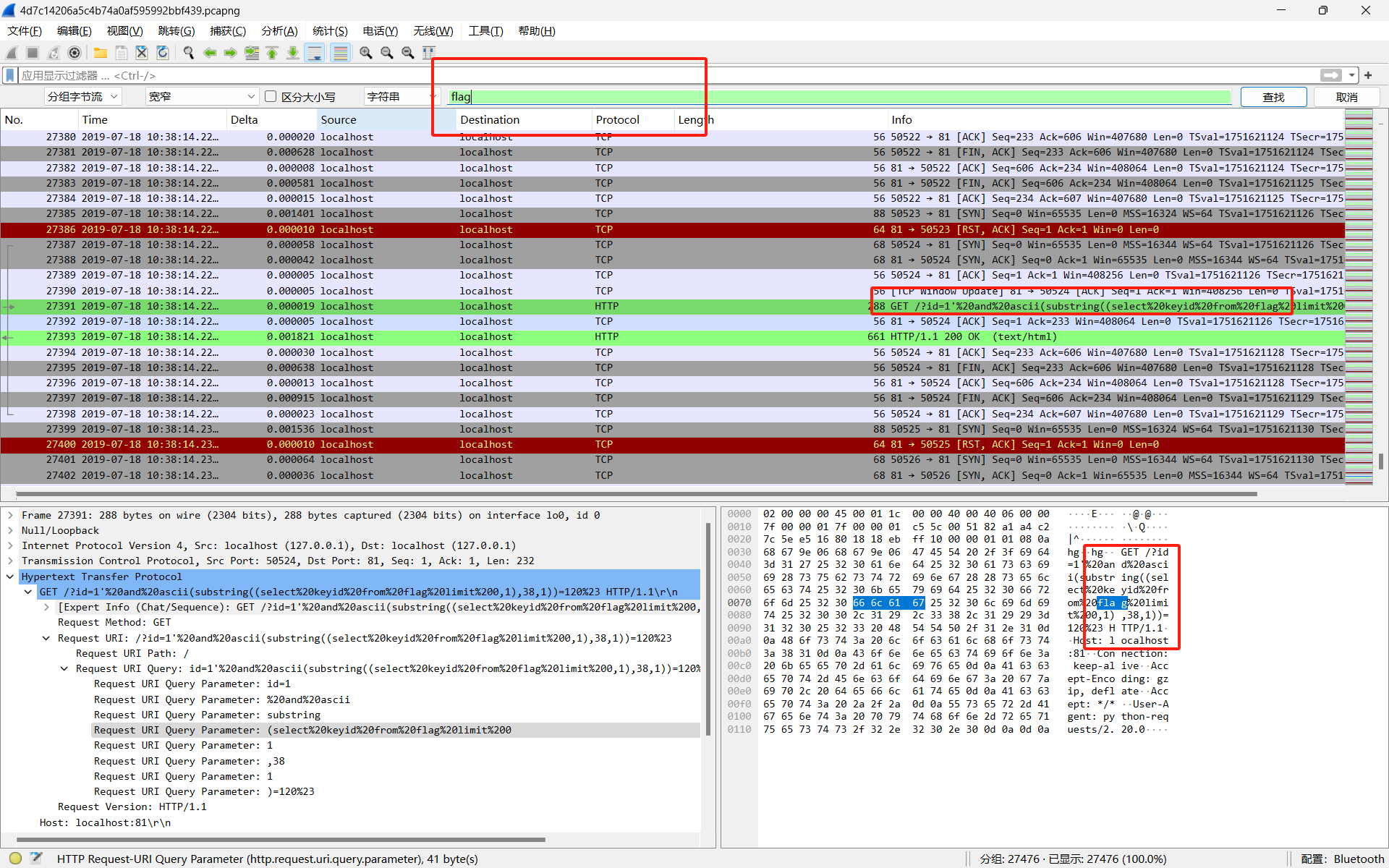Collapse the Hypertext Transfer Protocol tree node
Viewport: 1389px width, 868px height.
pyautogui.click(x=11, y=576)
